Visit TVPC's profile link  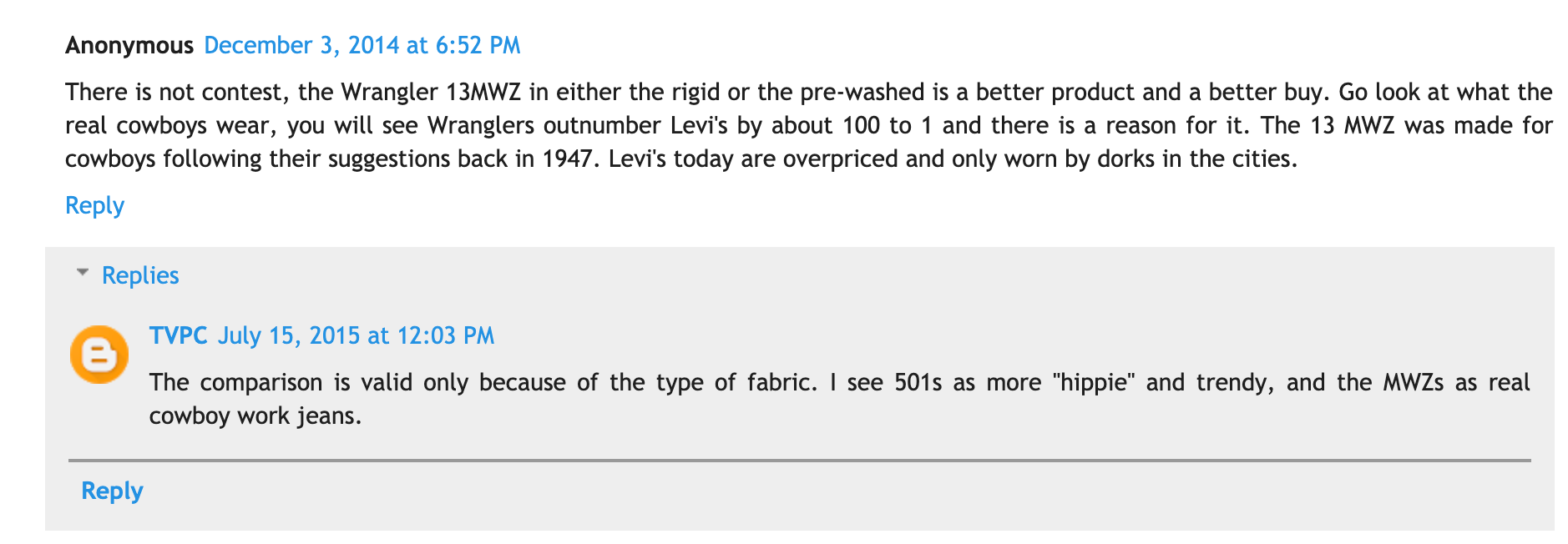[x=178, y=335]
